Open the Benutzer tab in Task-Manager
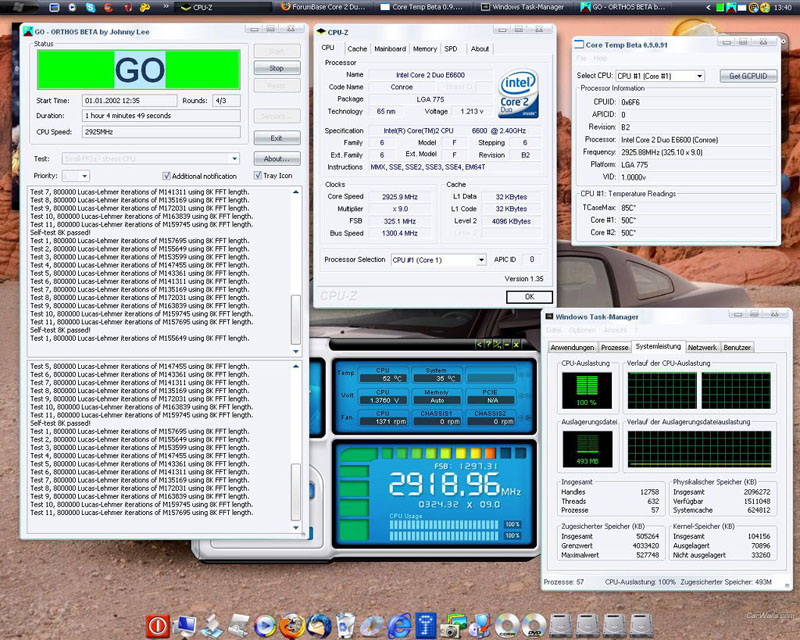The height and width of the screenshot is (640, 800). pos(737,348)
